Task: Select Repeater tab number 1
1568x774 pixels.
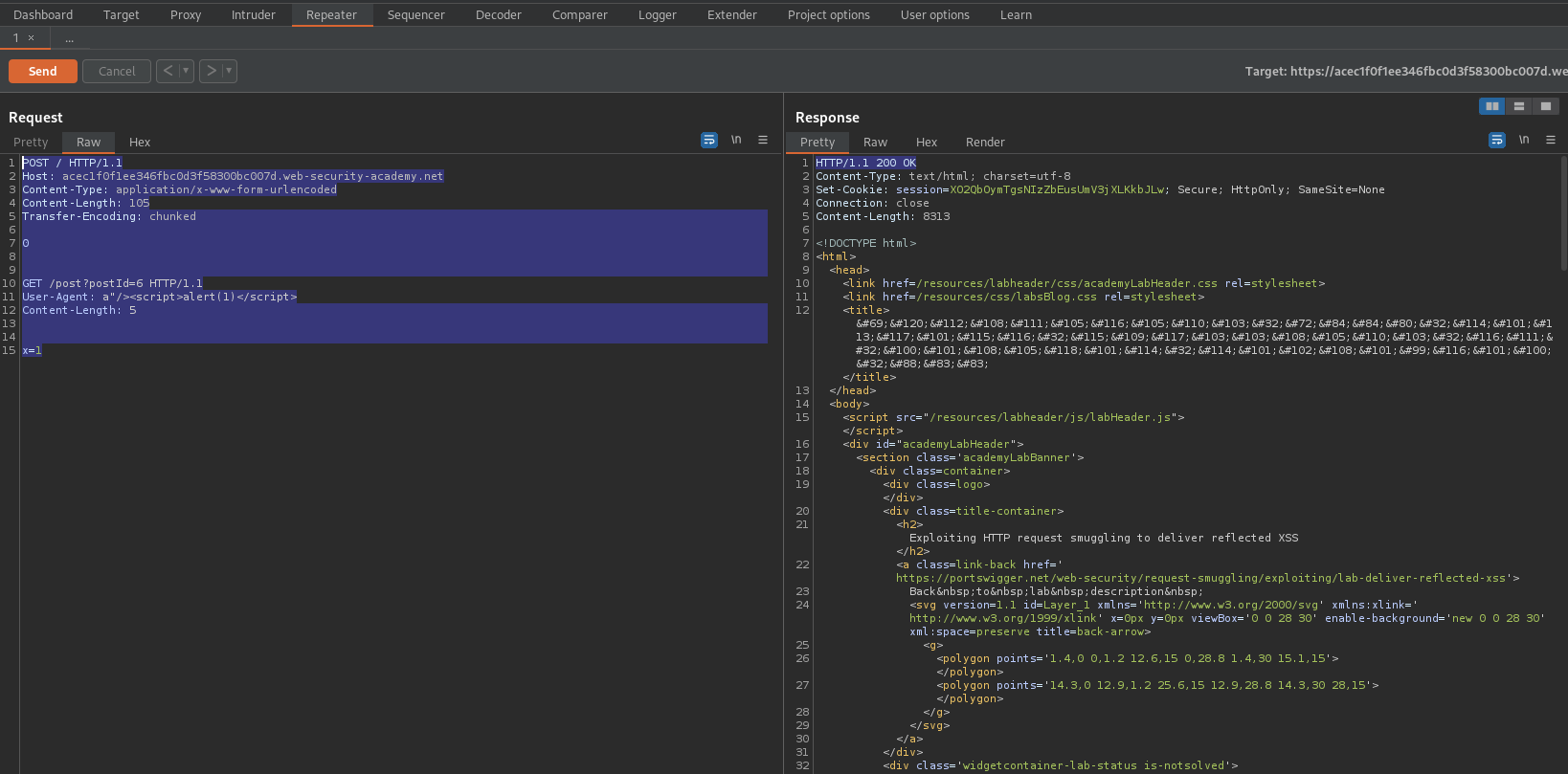Action: click(x=15, y=38)
